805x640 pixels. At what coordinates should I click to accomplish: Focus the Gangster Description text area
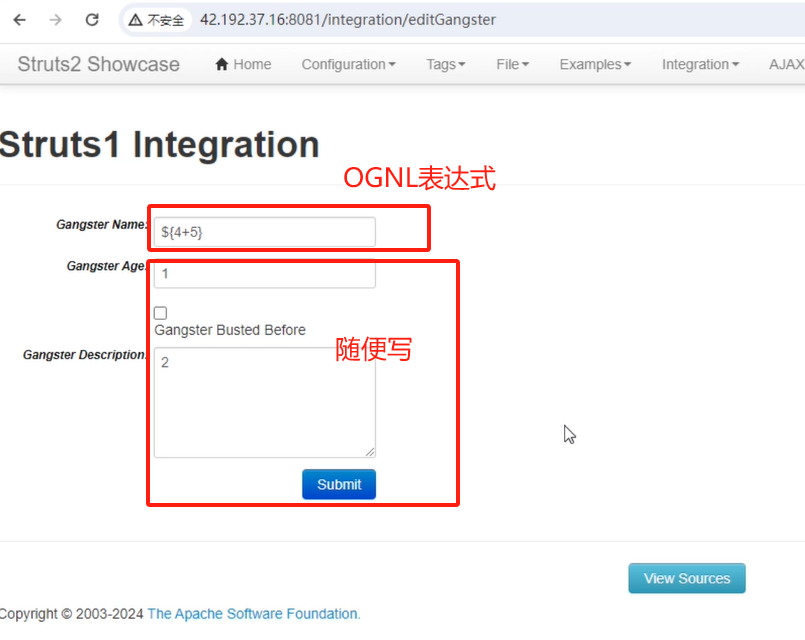point(264,402)
